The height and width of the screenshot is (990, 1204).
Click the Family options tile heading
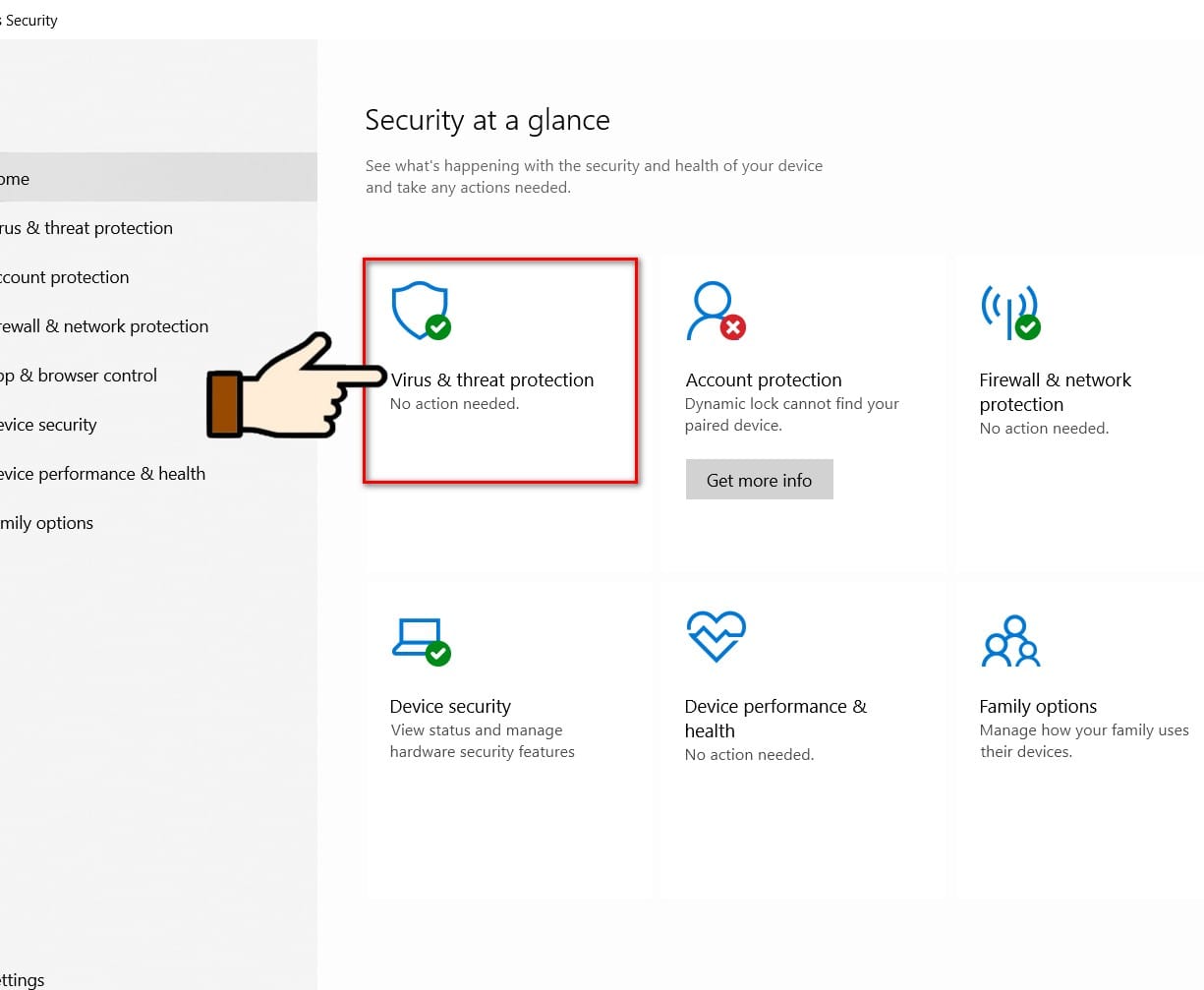[1038, 707]
